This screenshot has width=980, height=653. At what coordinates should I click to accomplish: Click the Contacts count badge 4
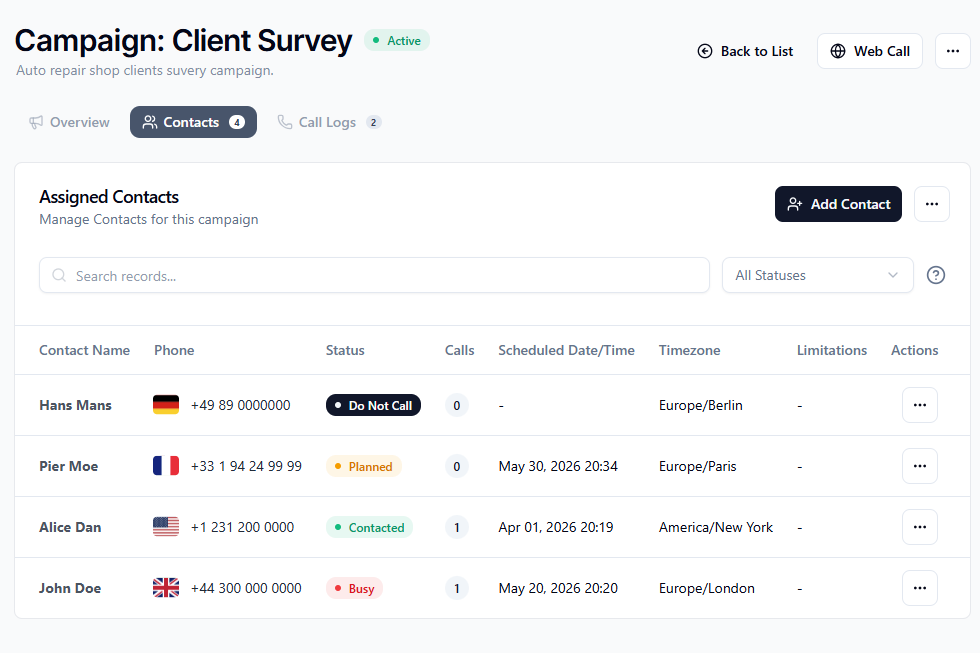(237, 122)
